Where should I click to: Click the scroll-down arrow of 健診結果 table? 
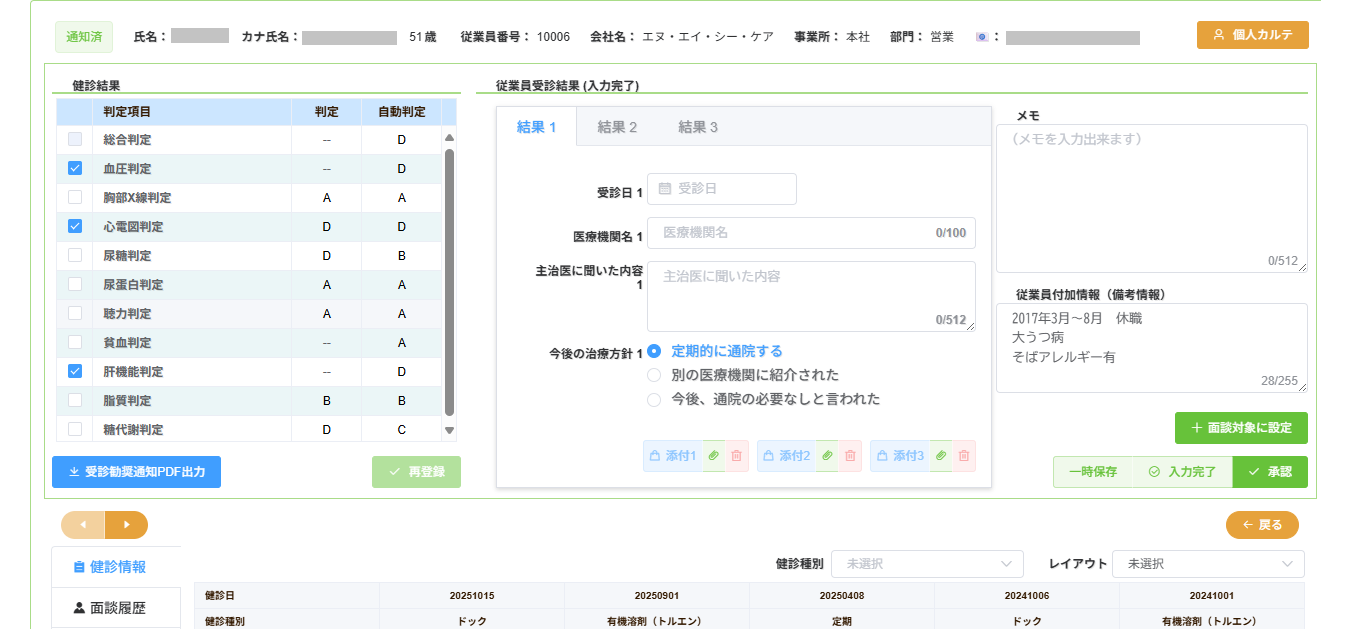pyautogui.click(x=449, y=431)
